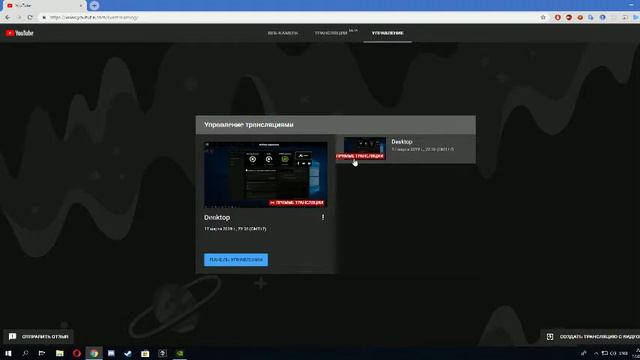Select the small Desktop stream thumbnail in list
The image size is (640, 360).
[364, 148]
